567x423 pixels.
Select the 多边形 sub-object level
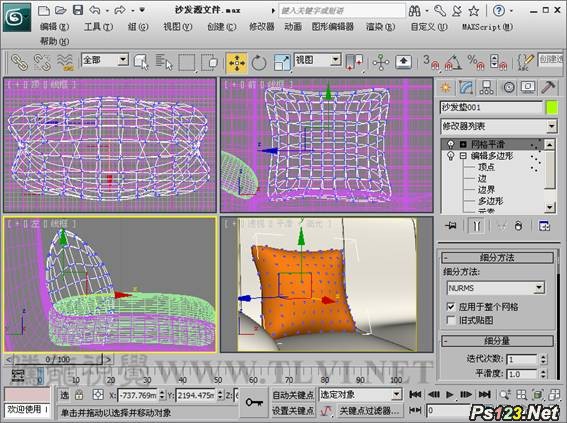tap(491, 201)
